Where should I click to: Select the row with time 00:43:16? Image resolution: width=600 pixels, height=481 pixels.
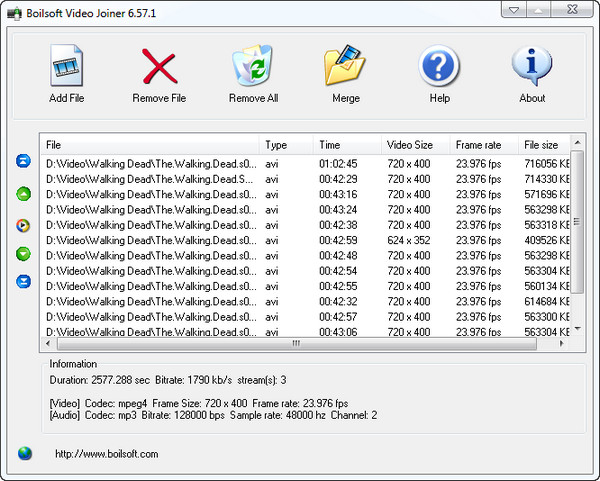pos(305,194)
